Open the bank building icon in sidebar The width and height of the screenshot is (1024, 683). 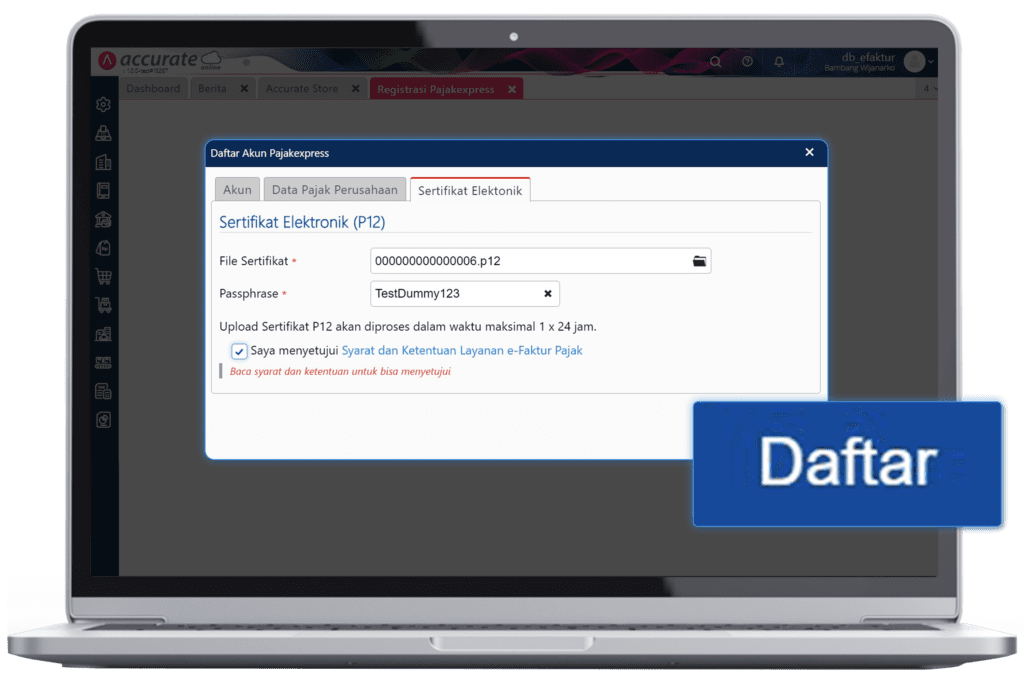pos(103,219)
